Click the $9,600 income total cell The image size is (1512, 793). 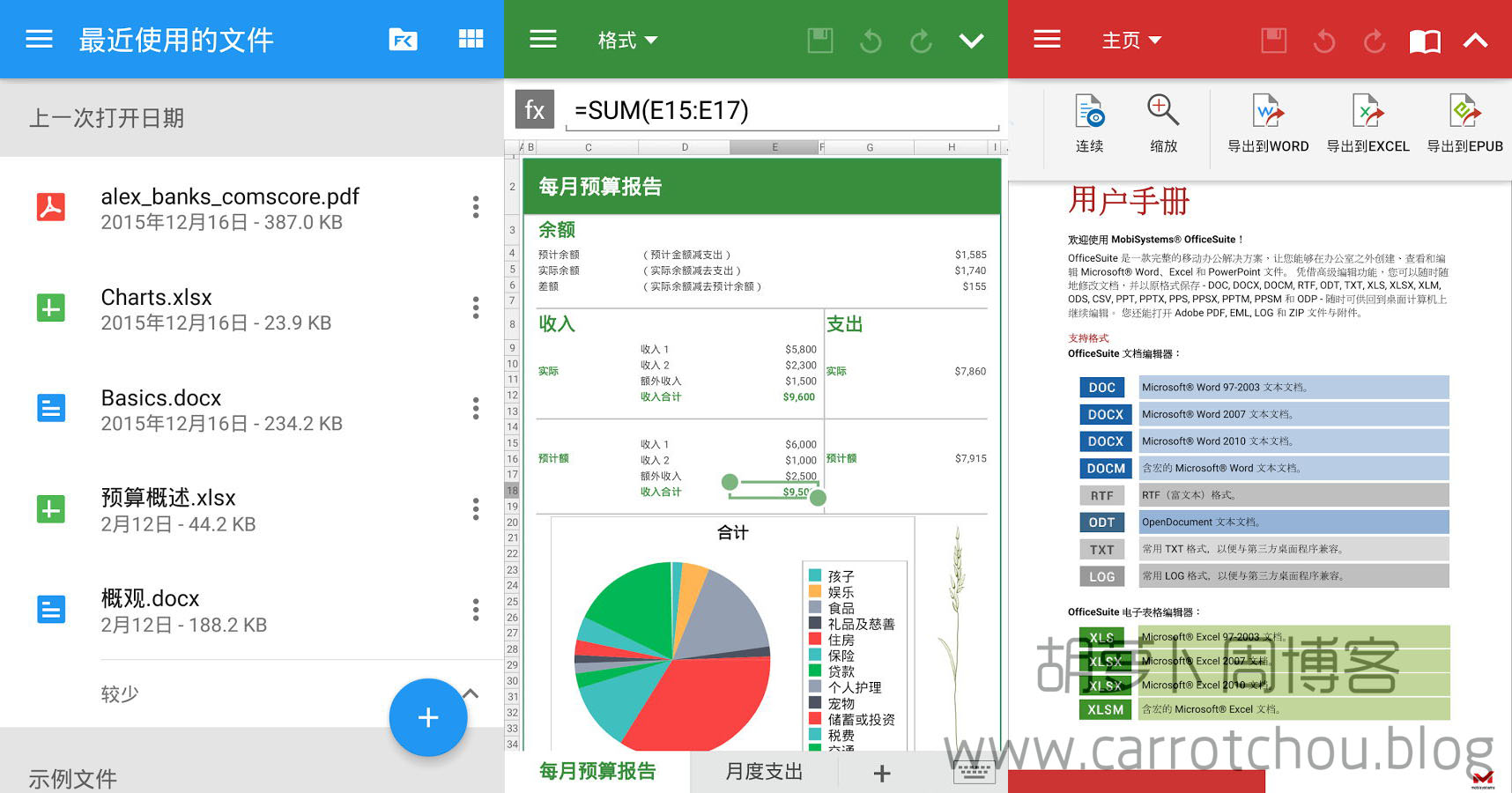coord(799,396)
